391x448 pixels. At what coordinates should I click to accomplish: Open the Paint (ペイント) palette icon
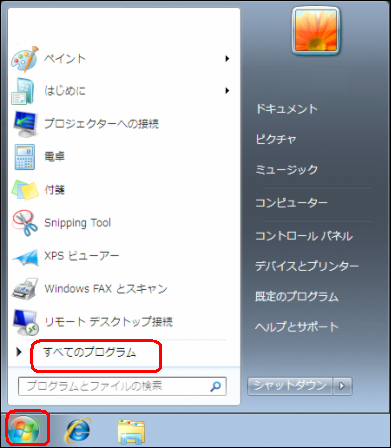pyautogui.click(x=25, y=59)
